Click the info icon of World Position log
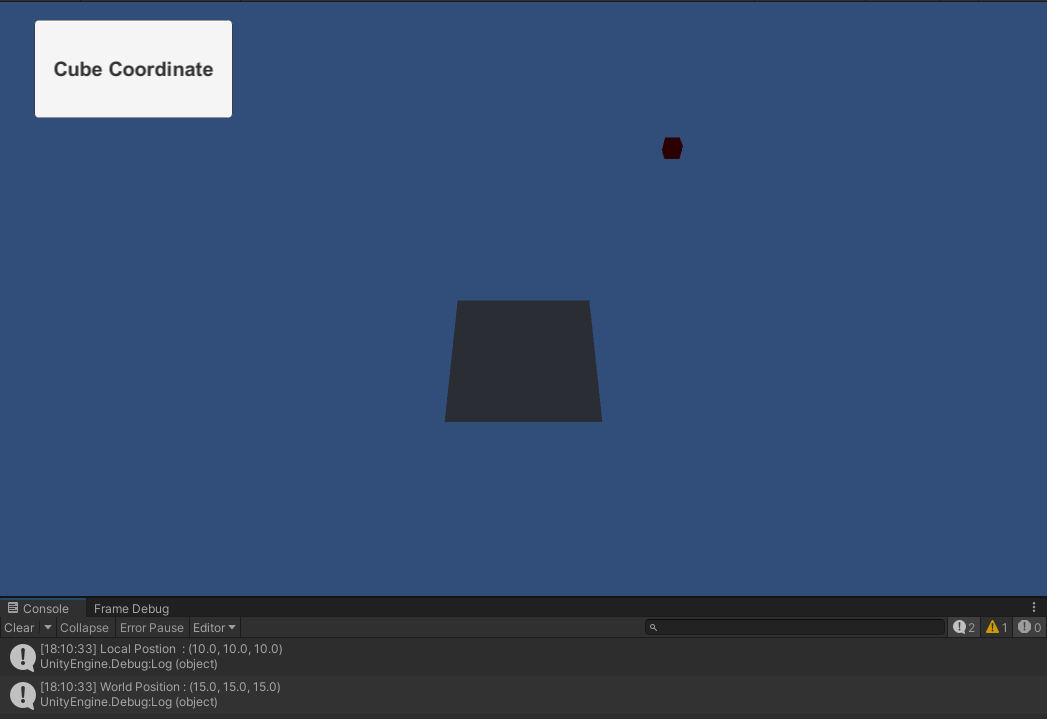Screen dimensions: 1047x719 pos(23,695)
